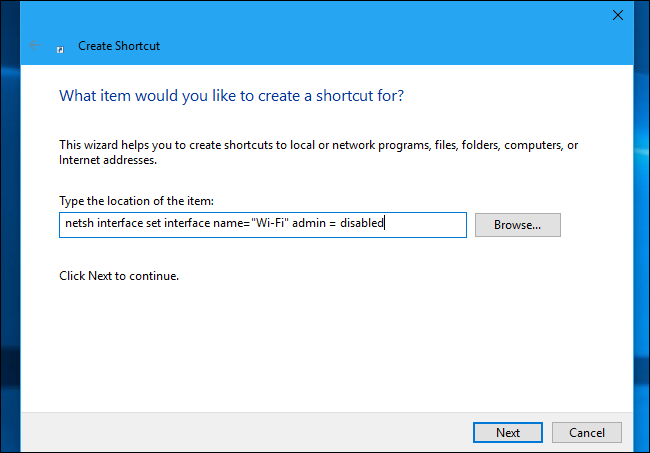The height and width of the screenshot is (453, 650).
Task: Close the Create Shortcut wizard window
Action: point(617,16)
